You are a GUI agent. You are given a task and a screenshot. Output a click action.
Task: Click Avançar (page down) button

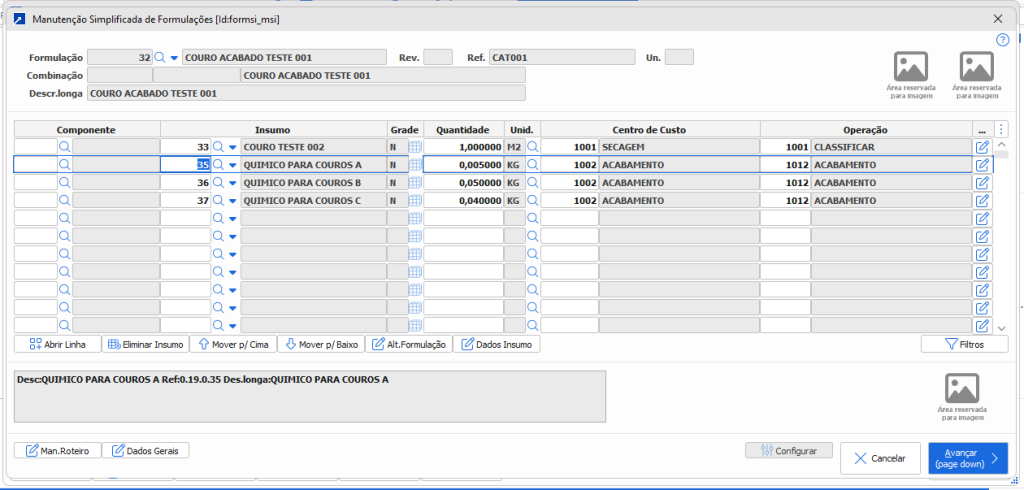(967, 458)
